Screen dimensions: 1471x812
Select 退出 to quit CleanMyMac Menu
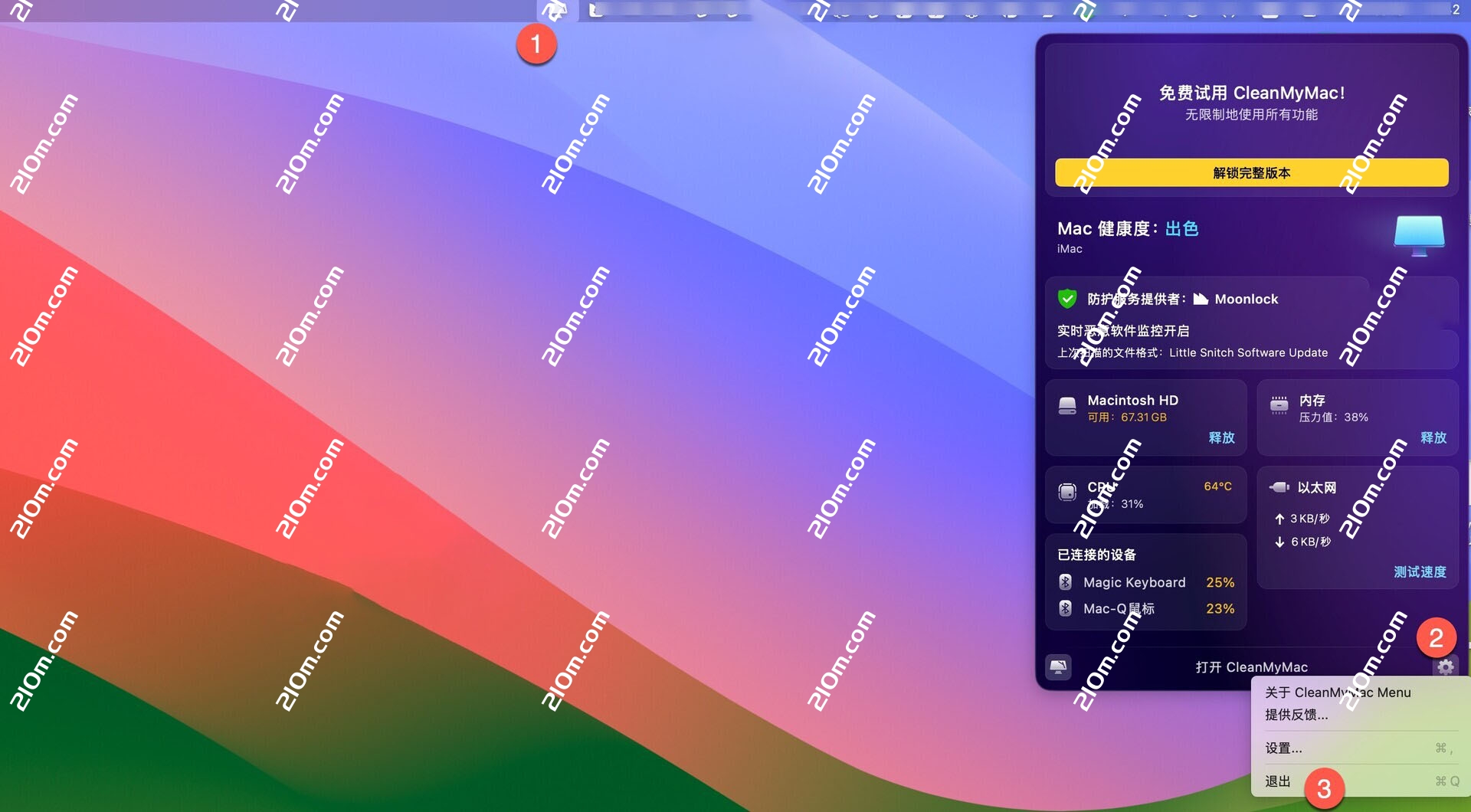[x=1278, y=781]
